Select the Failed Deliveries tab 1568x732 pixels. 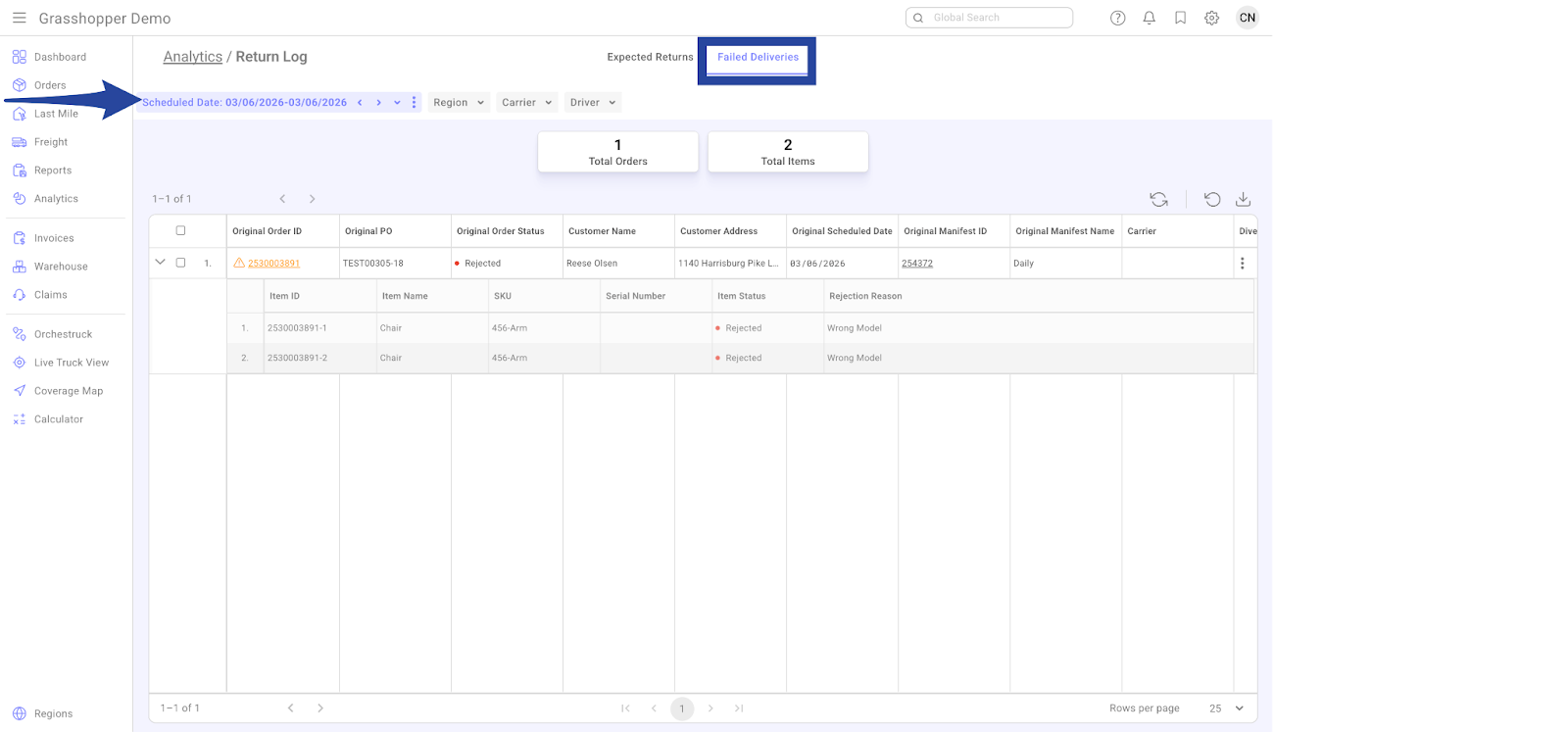pyautogui.click(x=758, y=57)
